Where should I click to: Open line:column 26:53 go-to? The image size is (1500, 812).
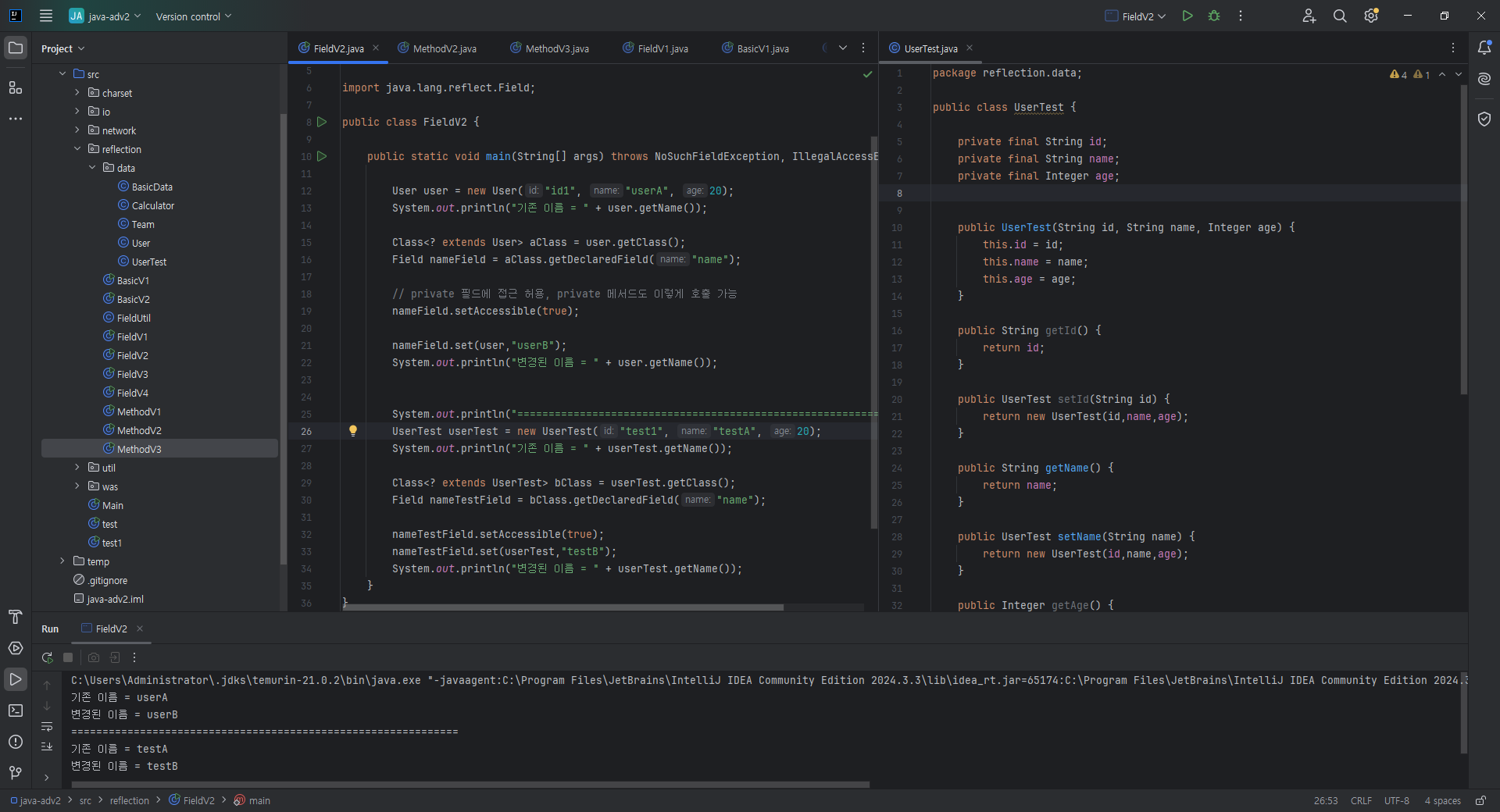point(1325,800)
